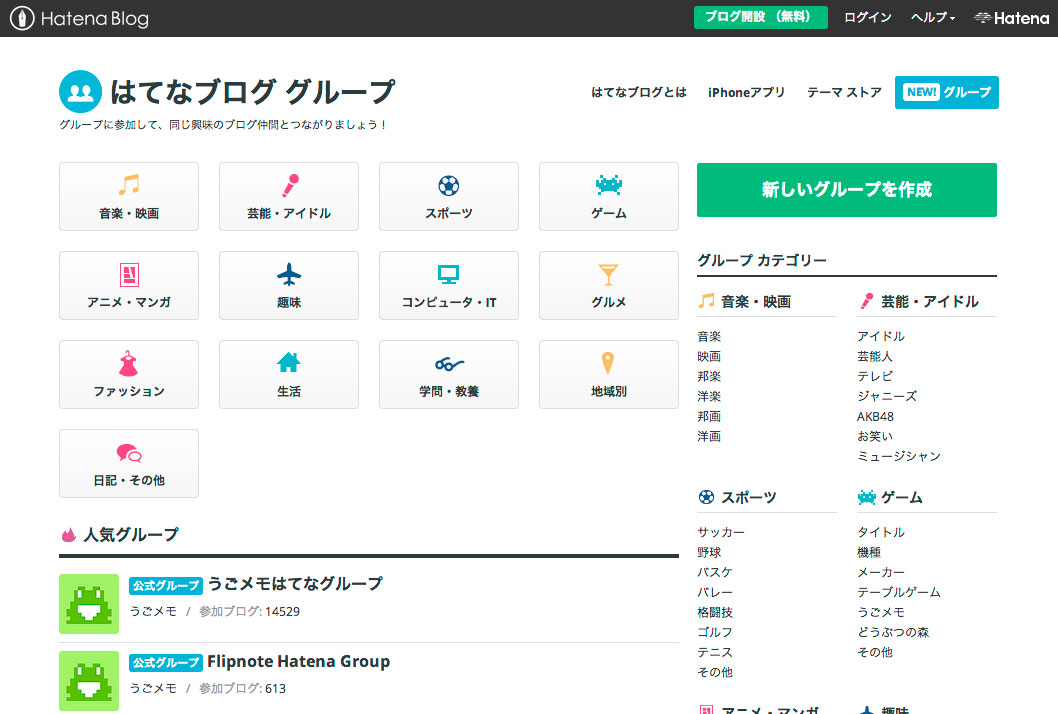
Task: Click the ジャニーズ subcategory link
Action: (887, 396)
